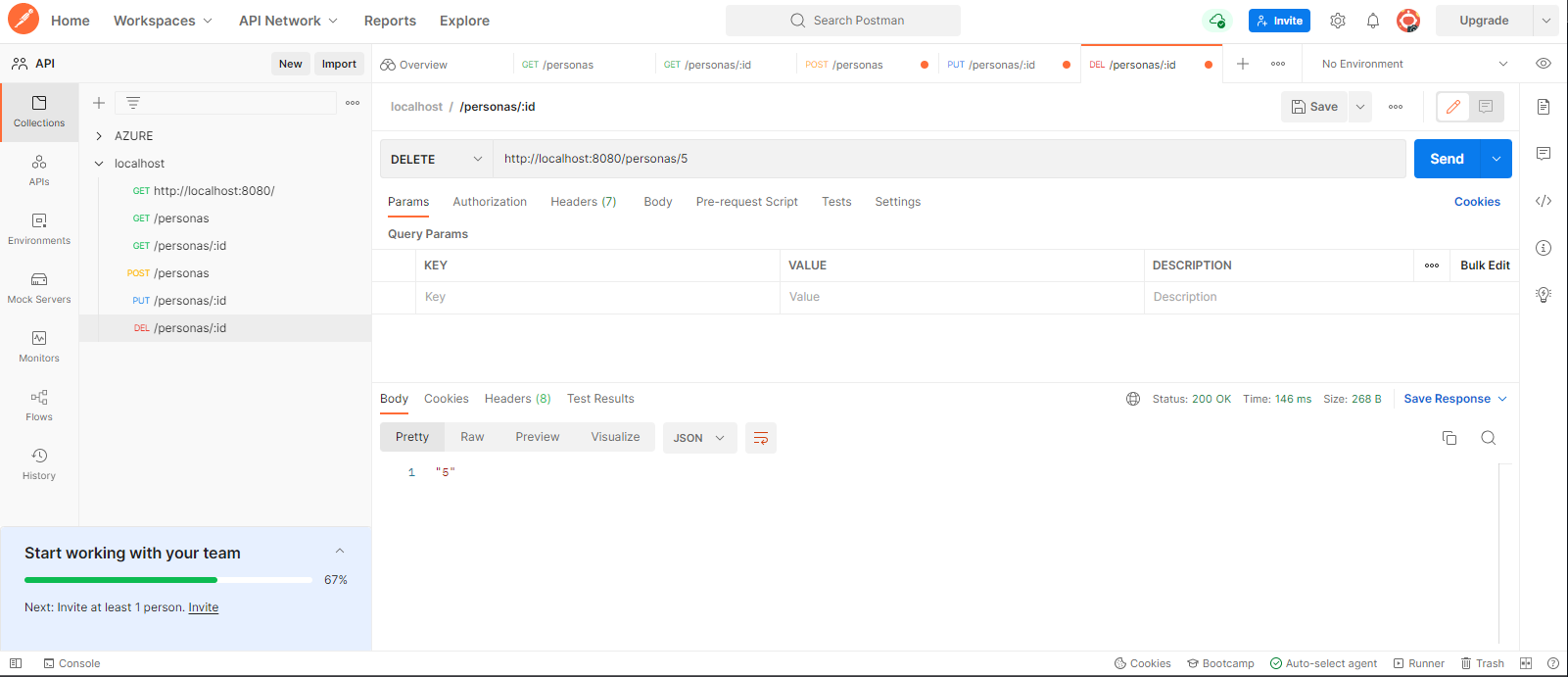Click the network globe icon
Image resolution: width=1568 pixels, height=677 pixels.
click(1133, 399)
